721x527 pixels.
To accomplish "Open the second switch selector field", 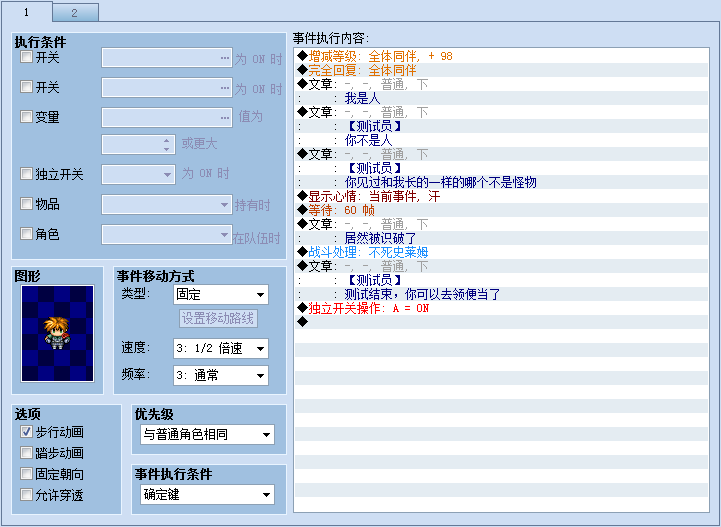I will tap(166, 87).
